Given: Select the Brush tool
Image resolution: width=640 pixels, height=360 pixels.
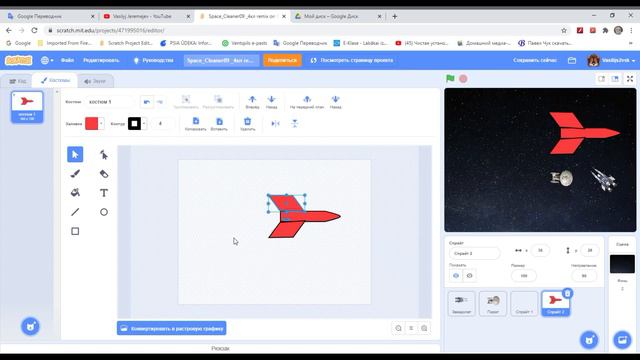Looking at the screenshot, I should 75,174.
